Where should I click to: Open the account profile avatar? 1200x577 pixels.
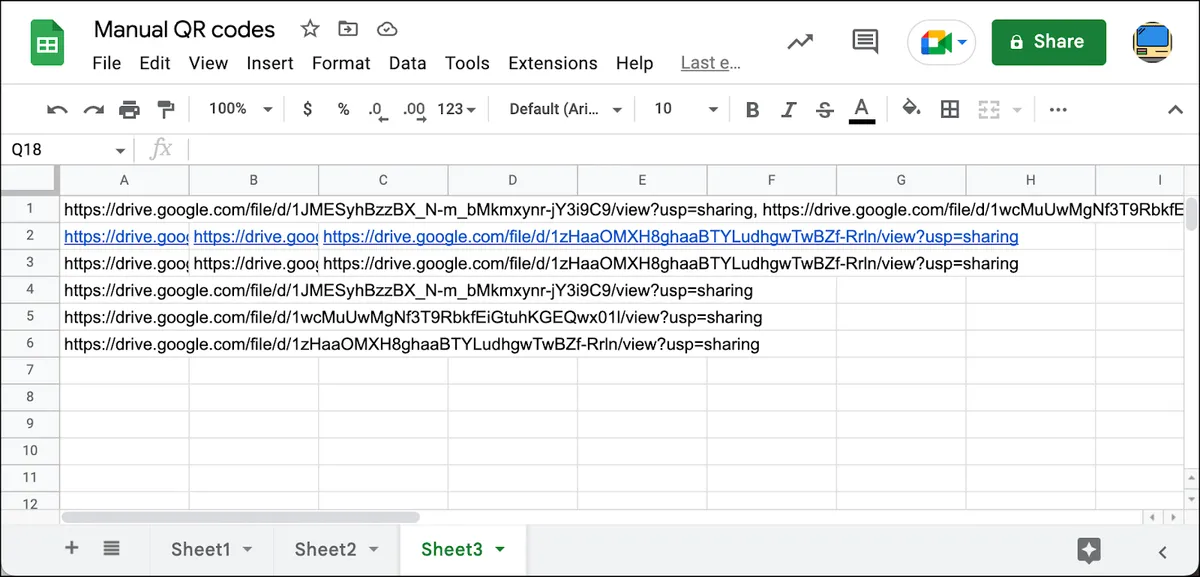(x=1152, y=42)
